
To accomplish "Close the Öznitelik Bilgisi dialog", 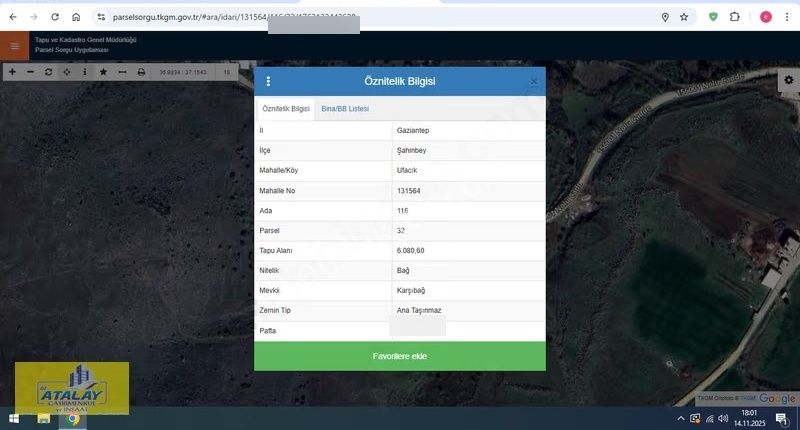I will (534, 81).
